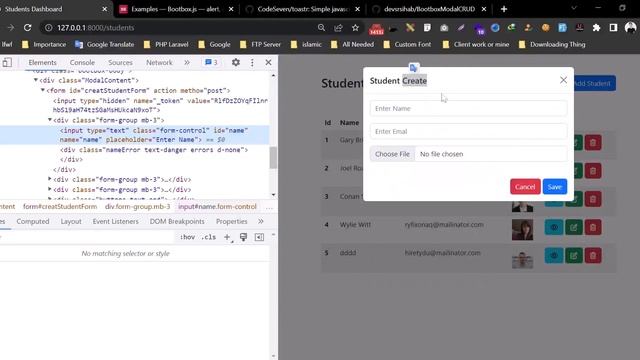Collapse the first form-group mb-3 div

tap(50, 120)
